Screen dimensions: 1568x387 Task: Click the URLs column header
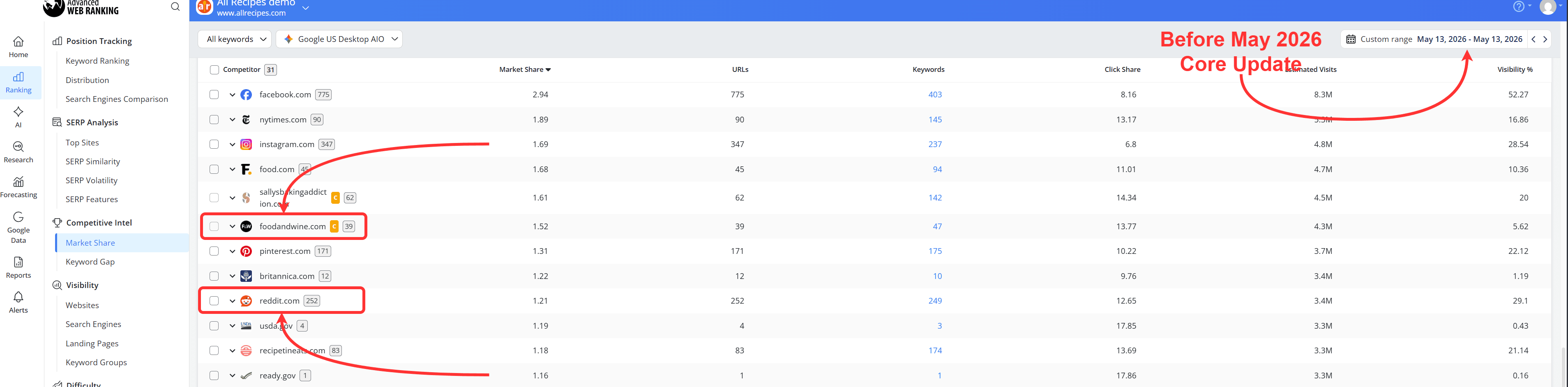(x=740, y=69)
